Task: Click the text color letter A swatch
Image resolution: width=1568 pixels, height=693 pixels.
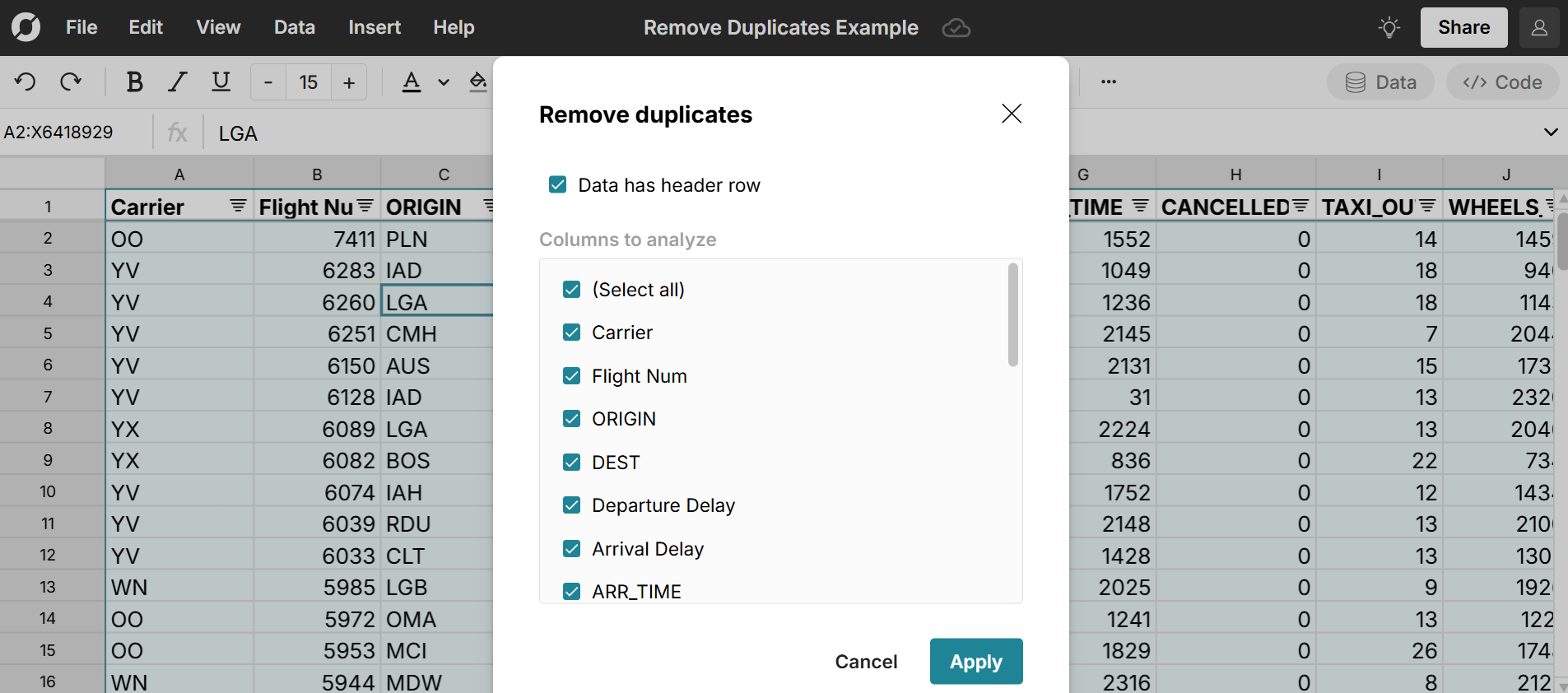Action: (x=412, y=81)
